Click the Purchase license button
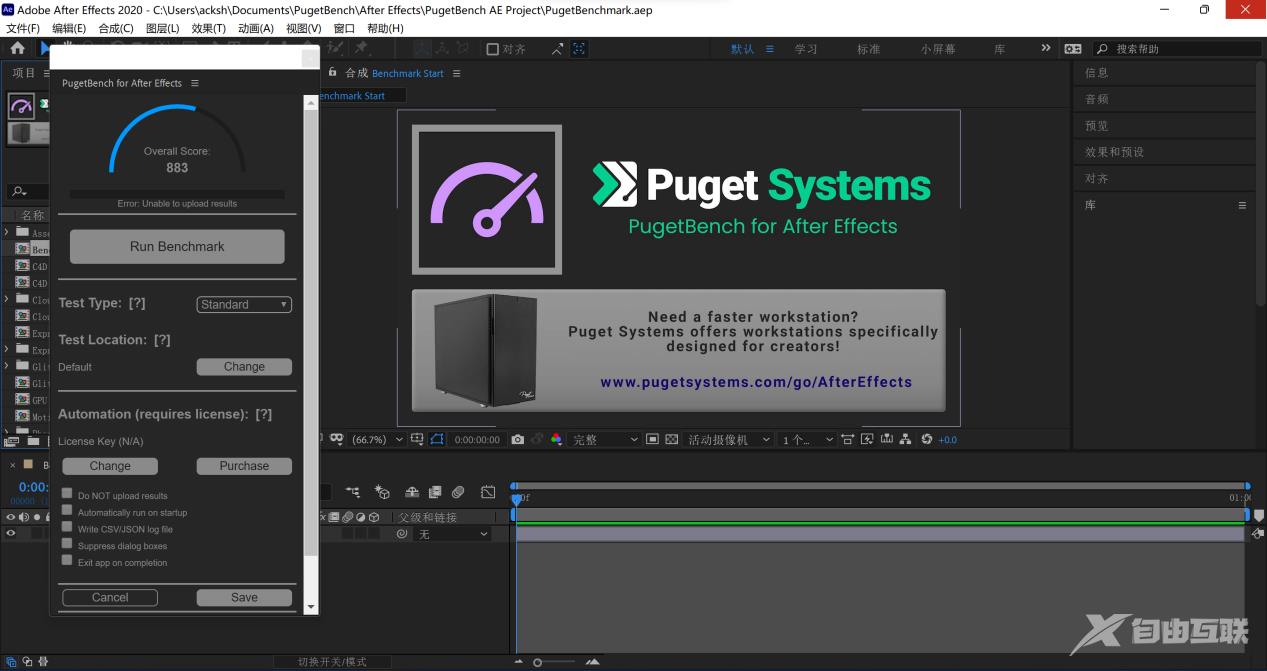The width and height of the screenshot is (1267, 671). coord(244,466)
